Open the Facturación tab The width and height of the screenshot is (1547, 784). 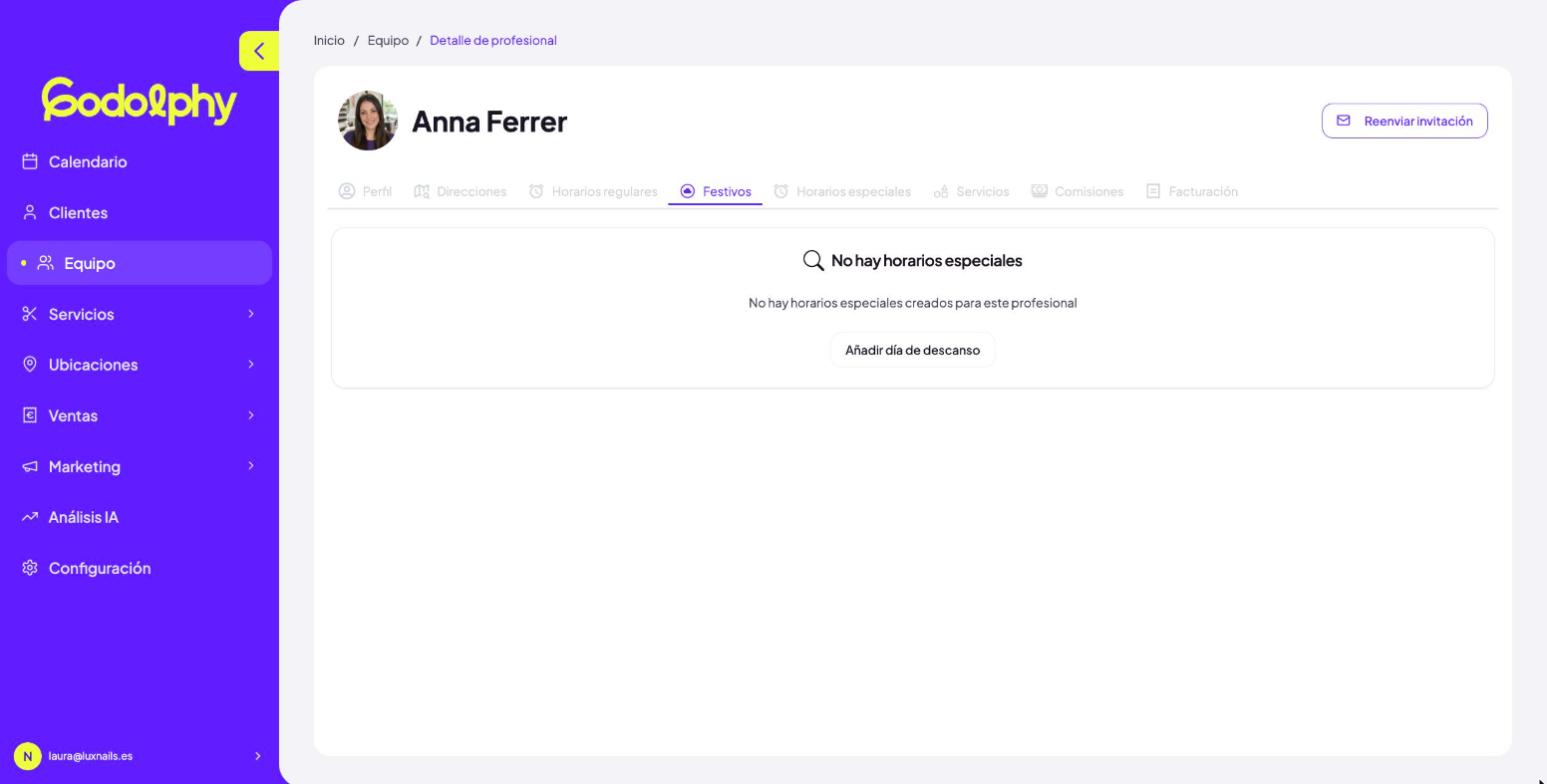pyautogui.click(x=1192, y=191)
